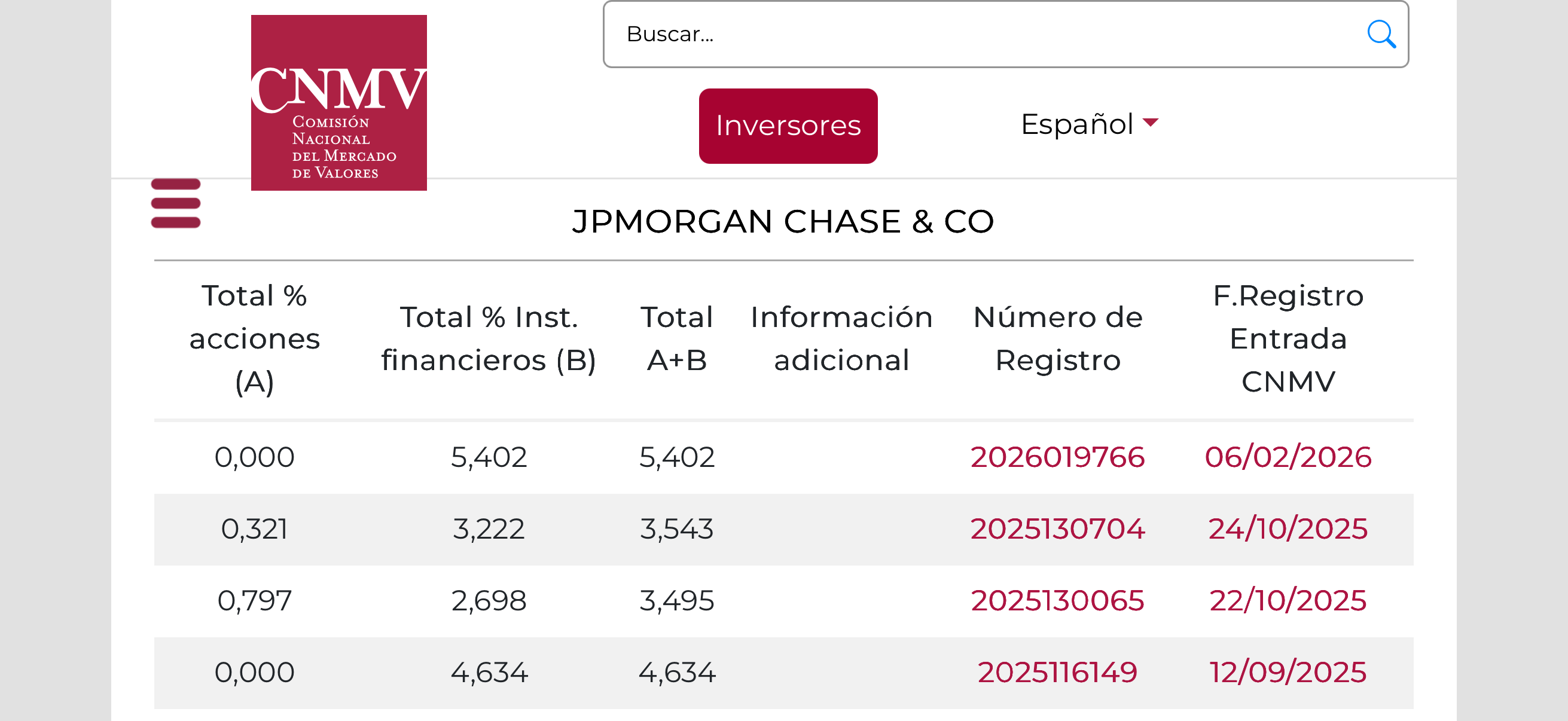The width and height of the screenshot is (1568, 721).
Task: Click the Información adicional column header
Action: coord(841,338)
